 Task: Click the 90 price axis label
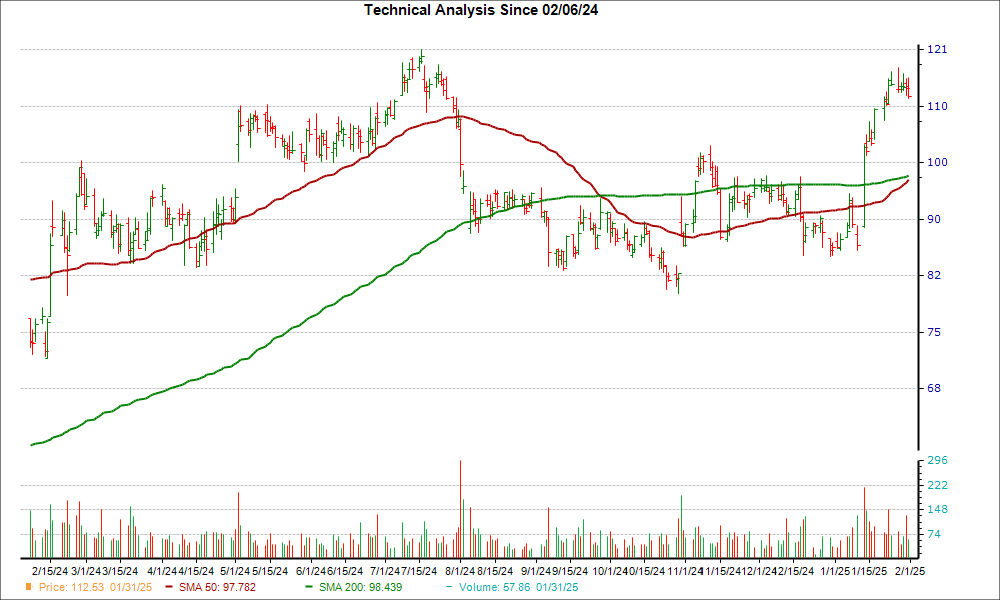[934, 219]
